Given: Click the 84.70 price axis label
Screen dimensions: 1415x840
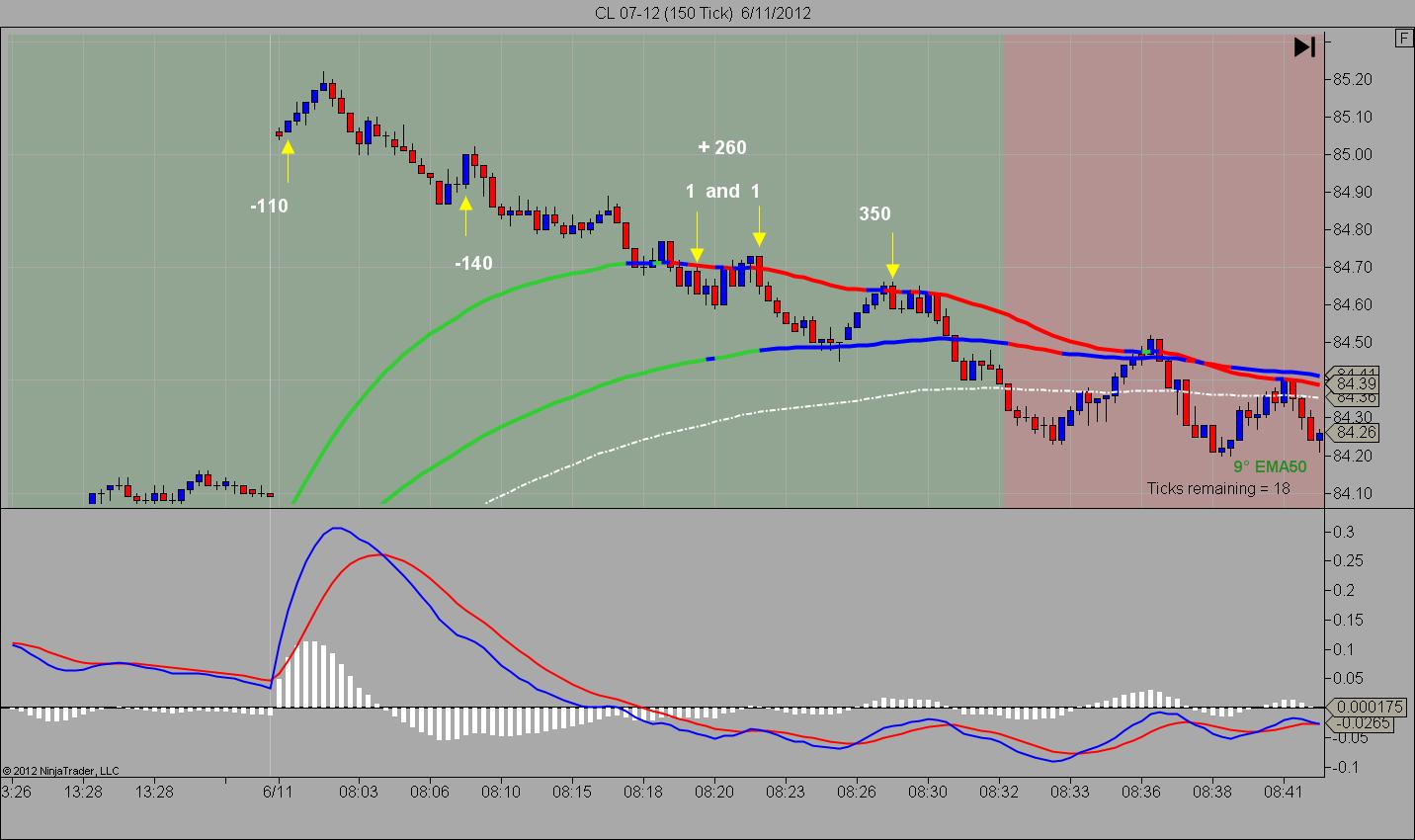Looking at the screenshot, I should tap(1354, 267).
